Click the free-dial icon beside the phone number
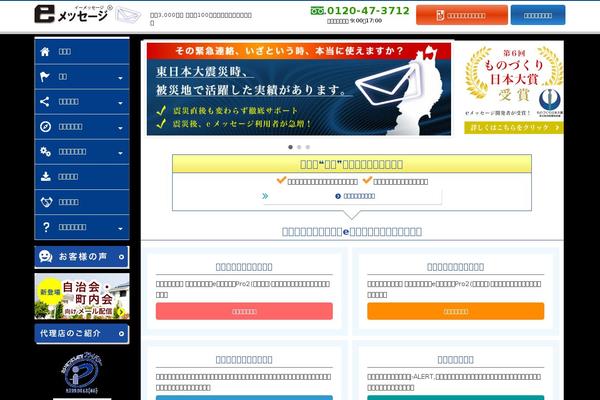 coord(317,11)
